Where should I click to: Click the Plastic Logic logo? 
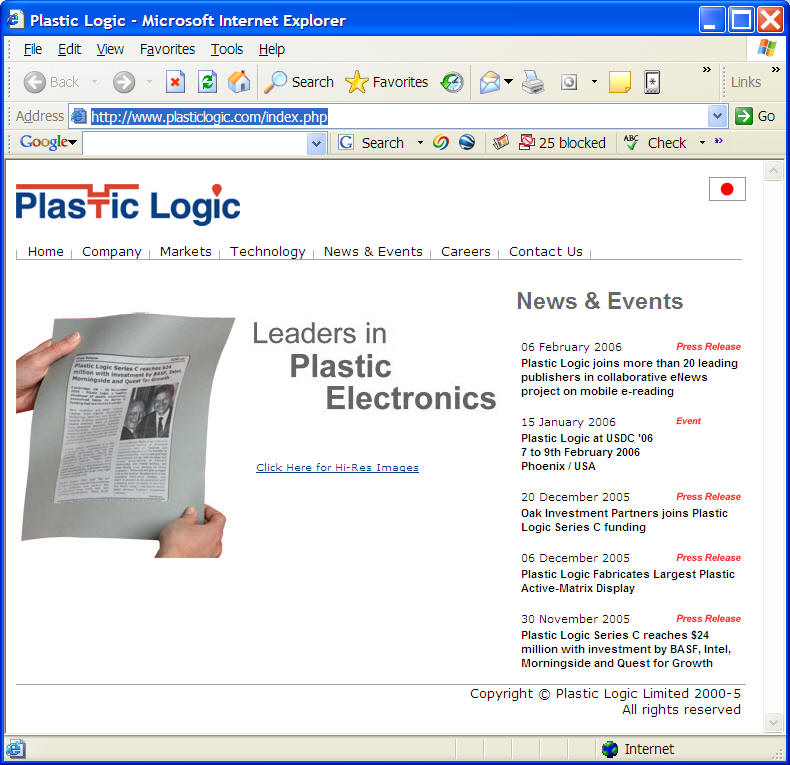point(128,204)
